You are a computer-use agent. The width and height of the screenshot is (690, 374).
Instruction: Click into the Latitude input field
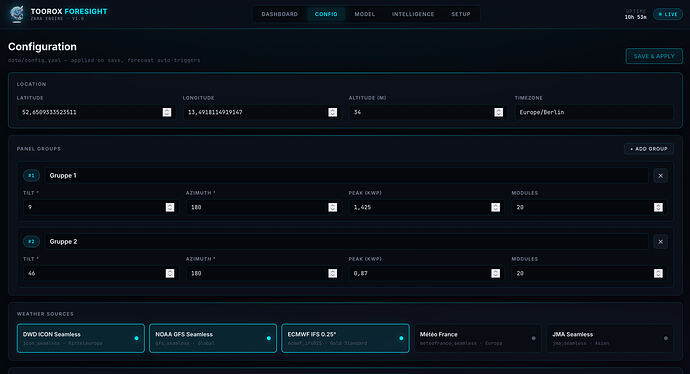pyautogui.click(x=96, y=112)
